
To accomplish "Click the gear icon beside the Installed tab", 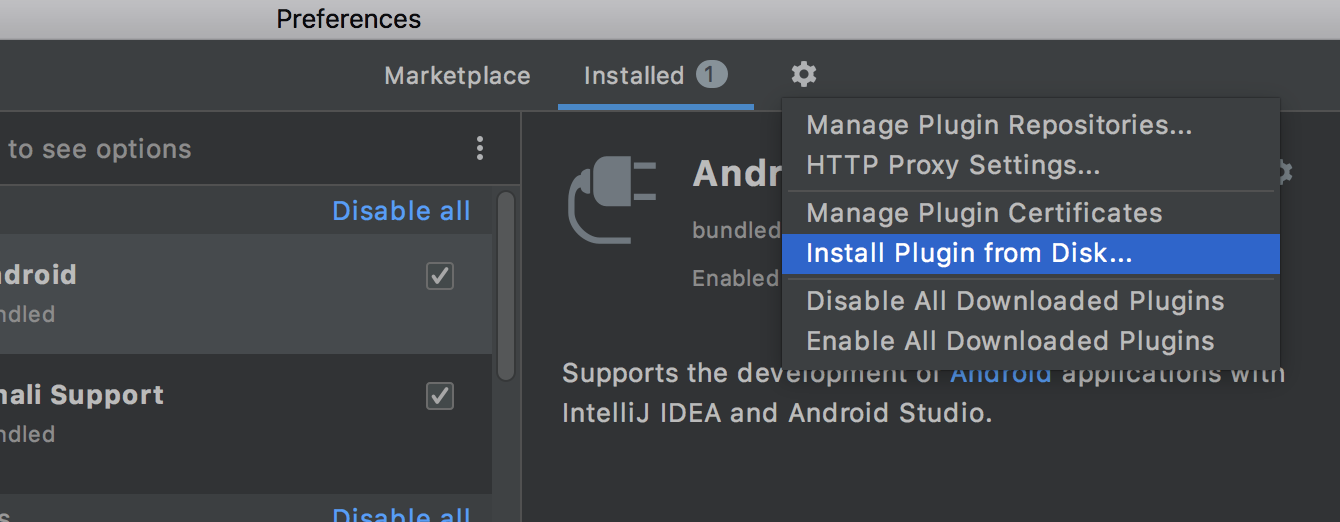I will [804, 74].
